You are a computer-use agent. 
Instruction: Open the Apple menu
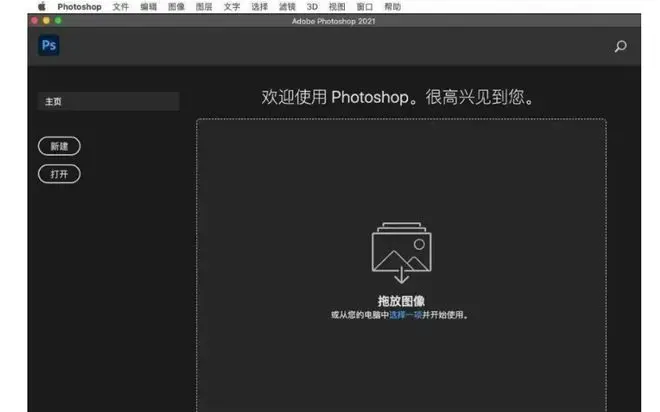tap(42, 7)
